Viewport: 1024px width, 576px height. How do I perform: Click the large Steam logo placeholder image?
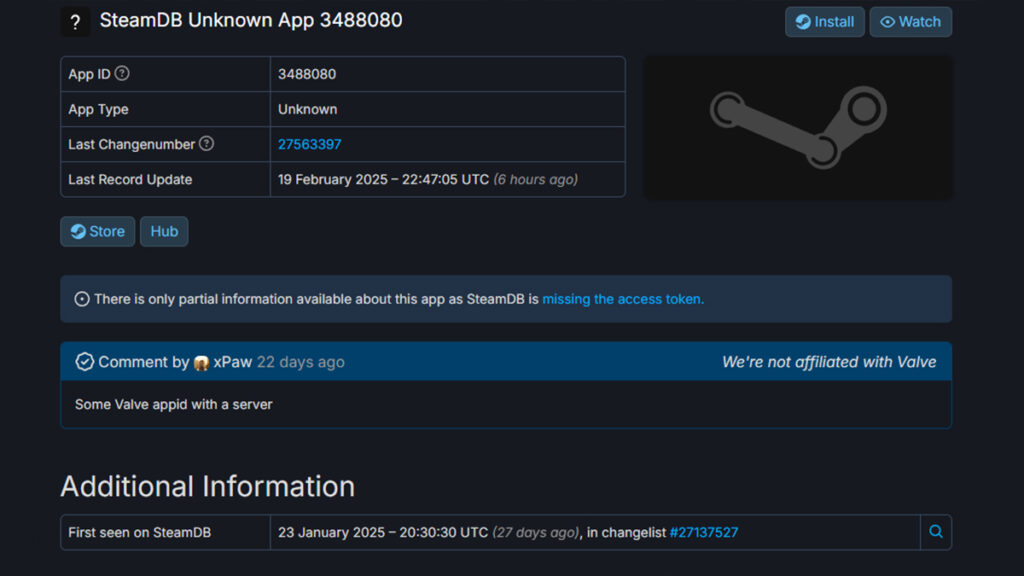click(798, 127)
